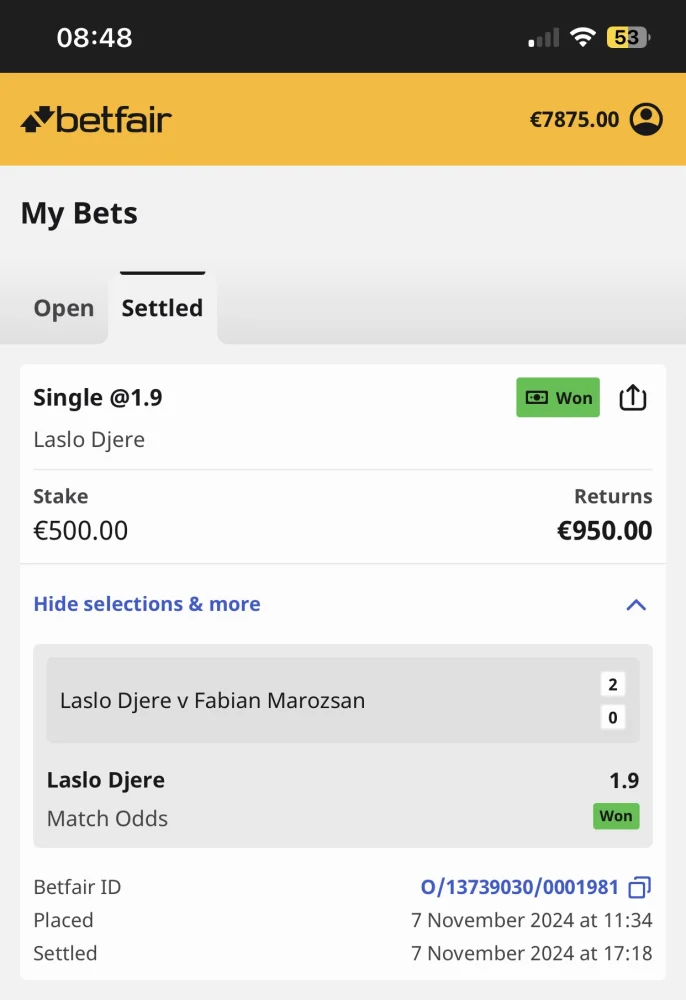686x1000 pixels.
Task: Tap the 2-0 match score box
Action: [613, 701]
